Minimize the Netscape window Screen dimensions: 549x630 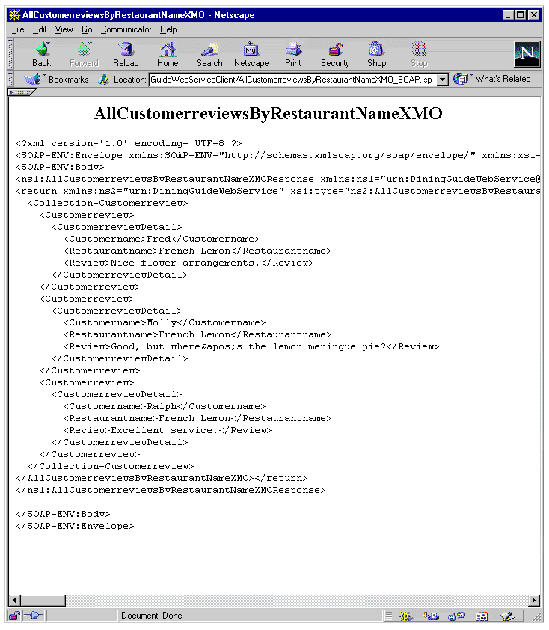pos(509,15)
